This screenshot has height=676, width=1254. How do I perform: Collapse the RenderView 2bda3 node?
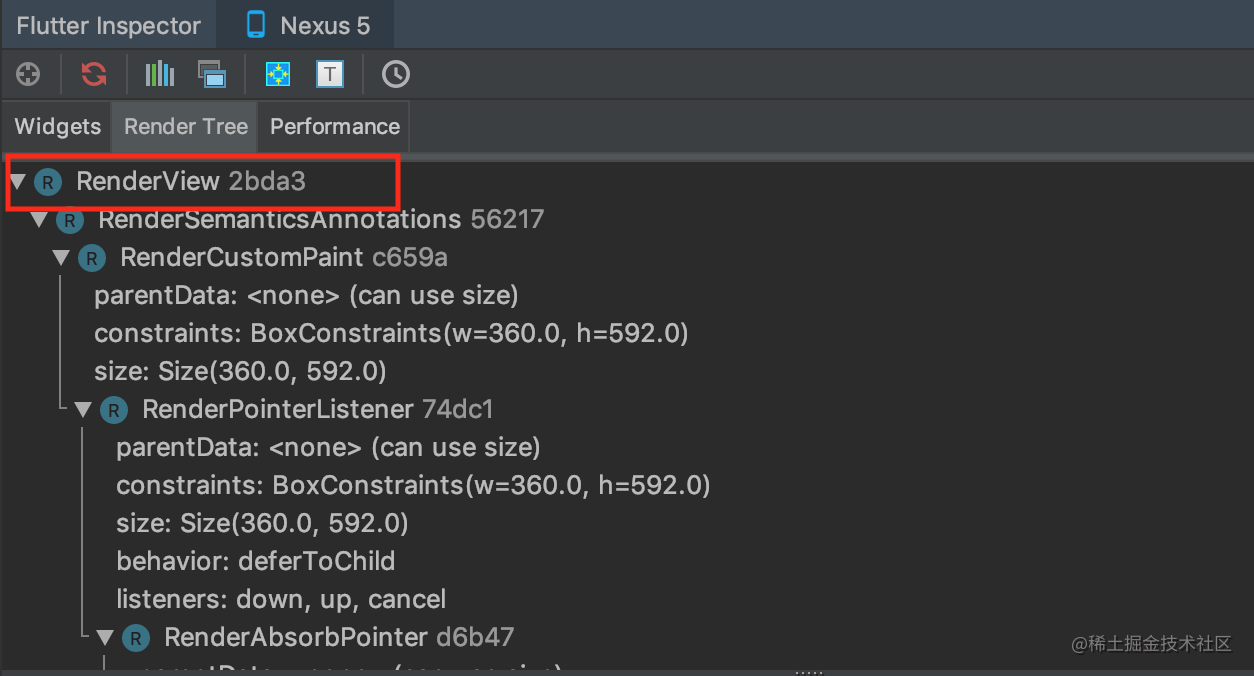[17, 182]
